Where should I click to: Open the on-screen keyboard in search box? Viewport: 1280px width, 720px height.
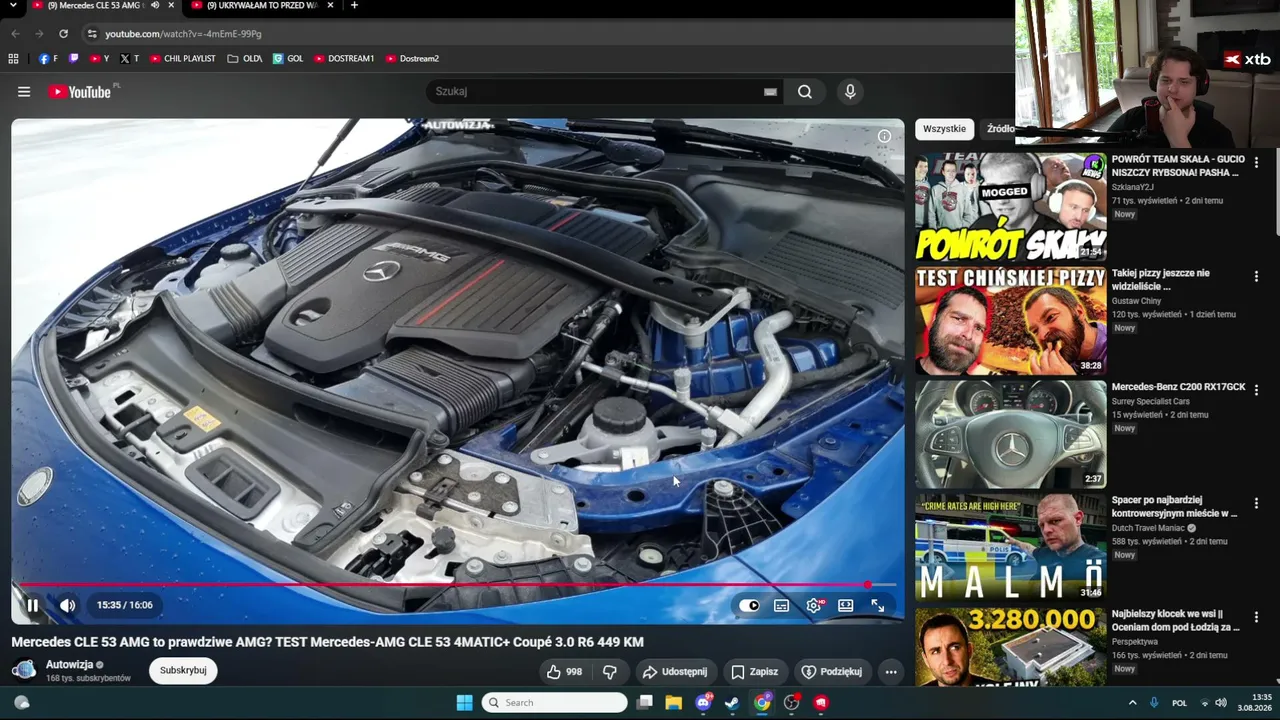[770, 92]
